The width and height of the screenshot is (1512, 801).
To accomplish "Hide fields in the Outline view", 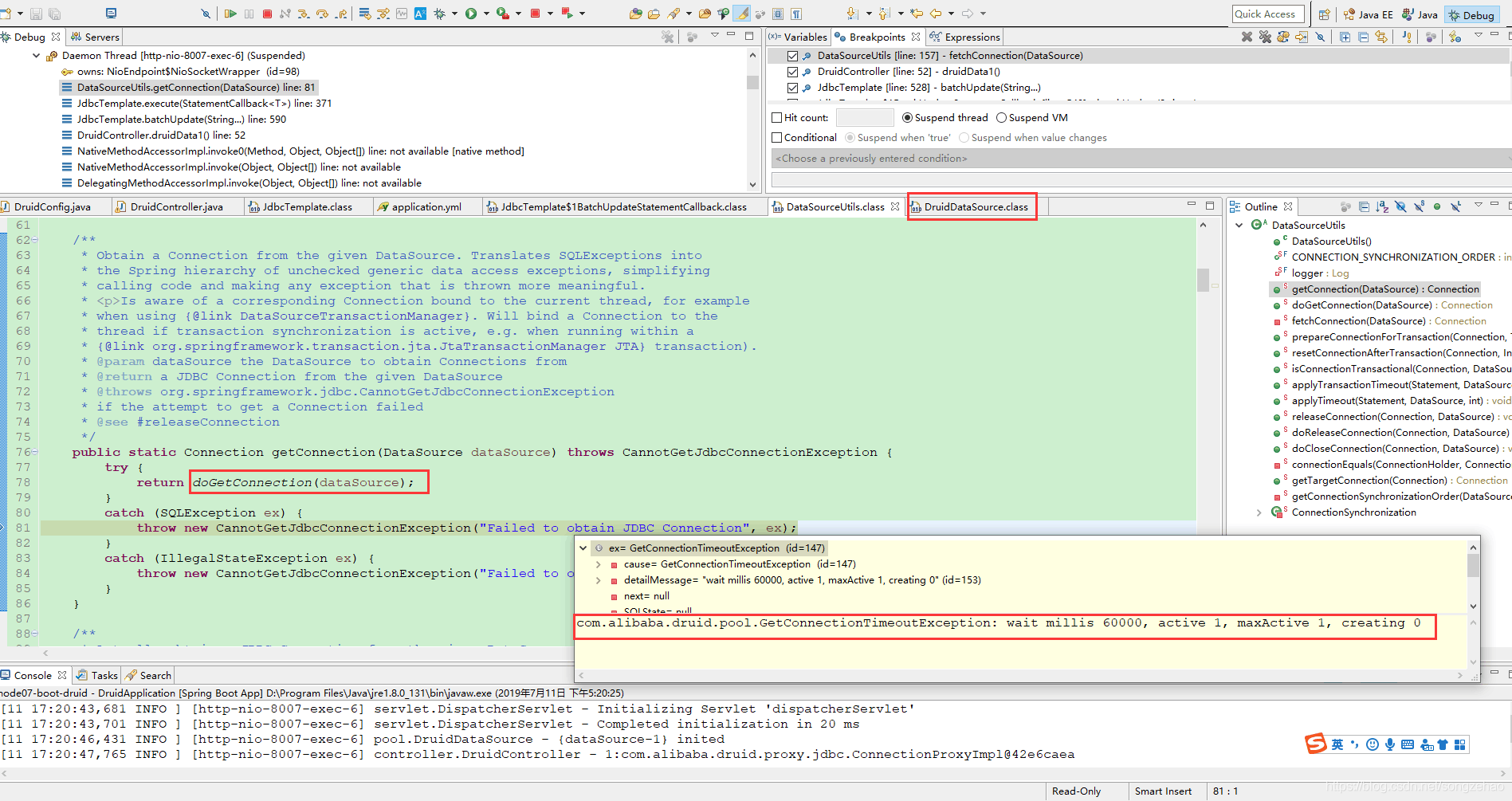I will (1400, 206).
